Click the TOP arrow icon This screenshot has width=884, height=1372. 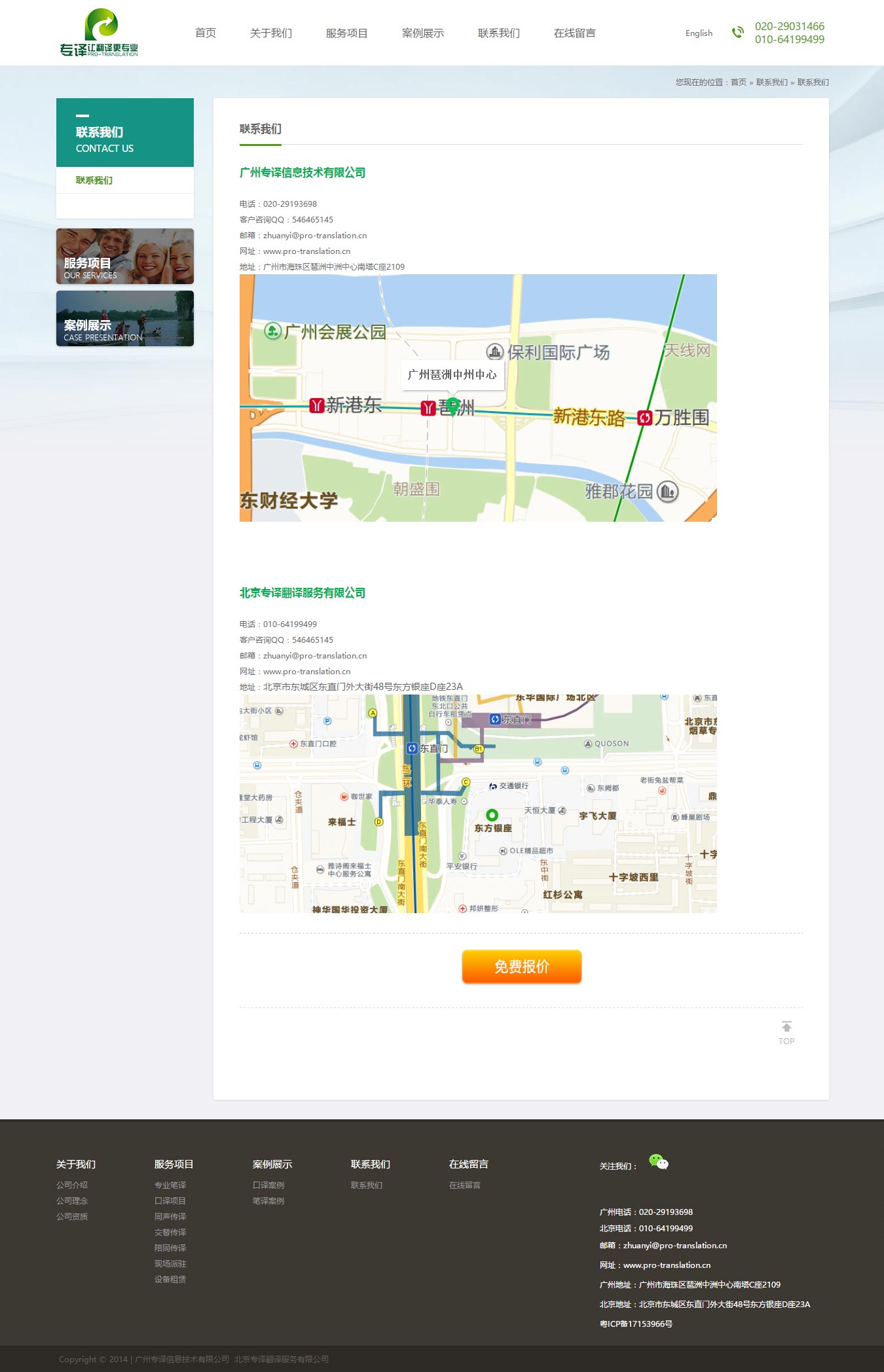pyautogui.click(x=786, y=1027)
